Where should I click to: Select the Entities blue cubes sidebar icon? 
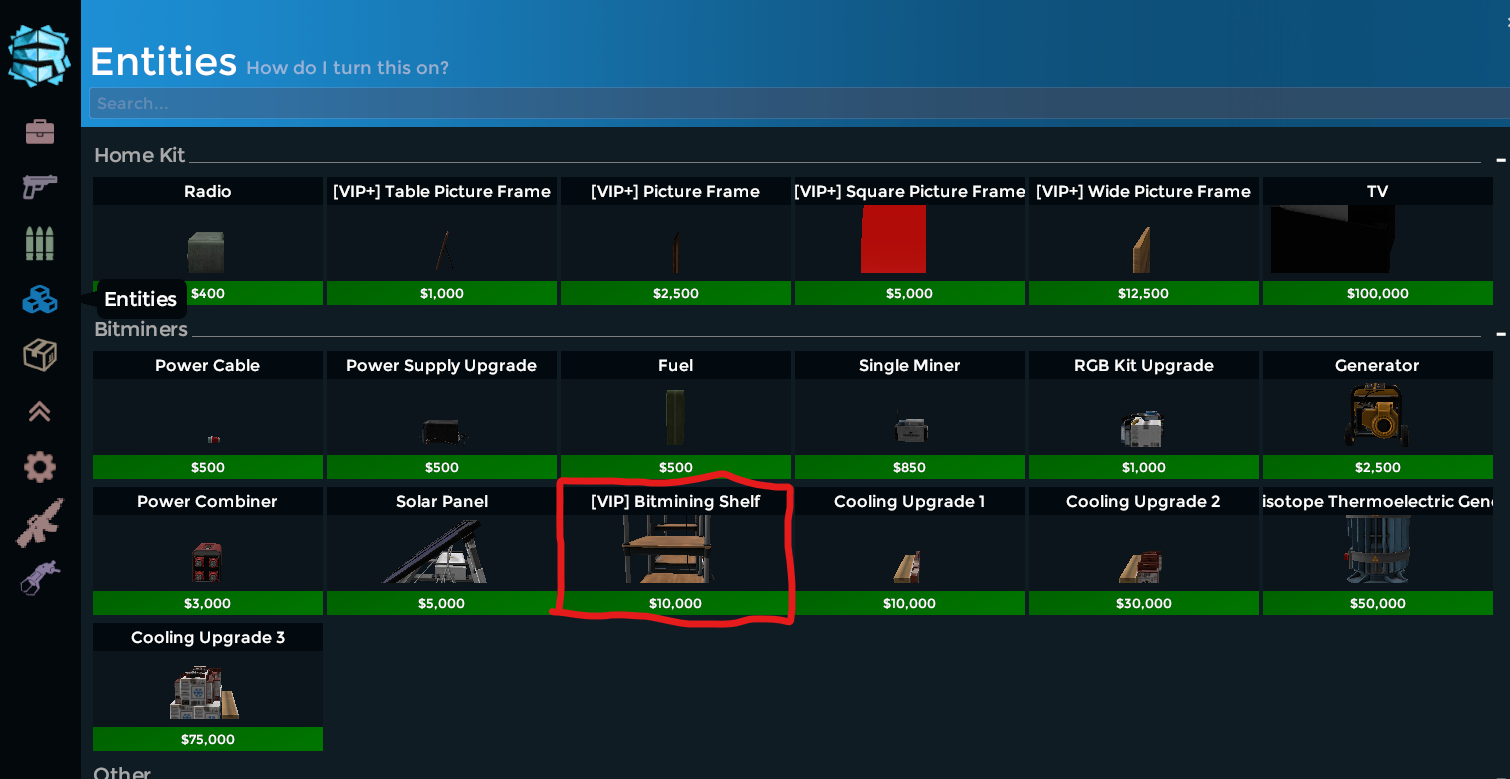pos(40,299)
